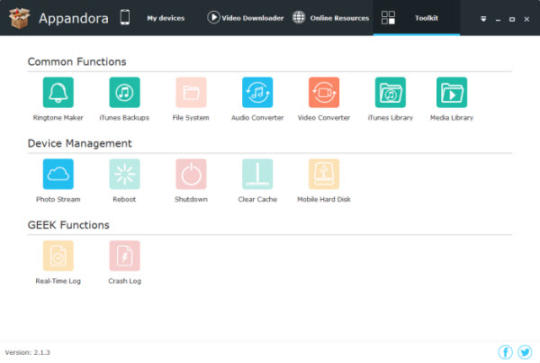540x363 pixels.
Task: Click the Appandora title text
Action: click(x=74, y=18)
